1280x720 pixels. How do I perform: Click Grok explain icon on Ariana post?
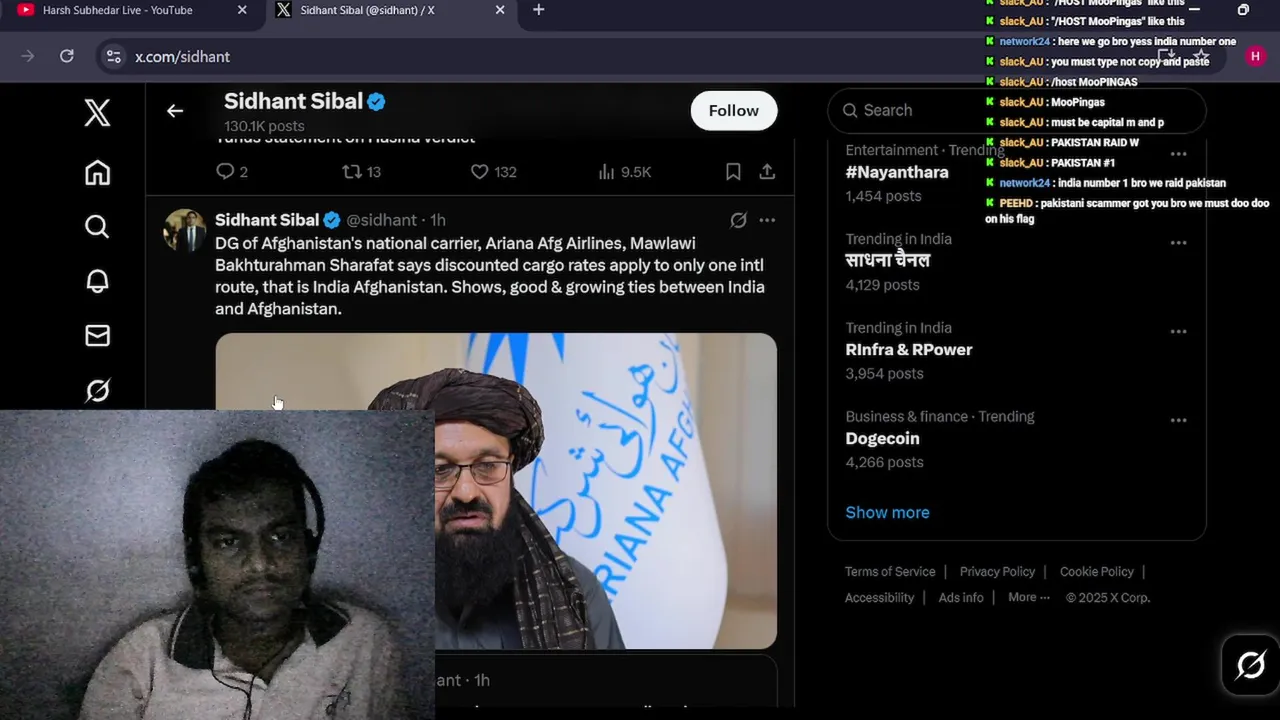tap(738, 220)
